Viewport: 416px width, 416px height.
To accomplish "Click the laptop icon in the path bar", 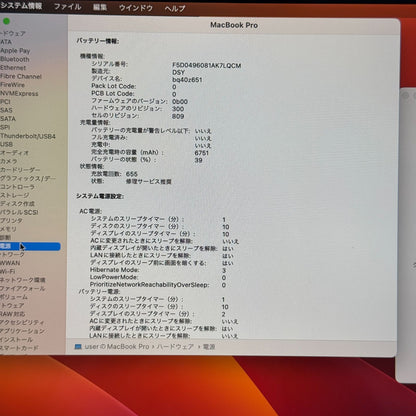I will (x=78, y=347).
